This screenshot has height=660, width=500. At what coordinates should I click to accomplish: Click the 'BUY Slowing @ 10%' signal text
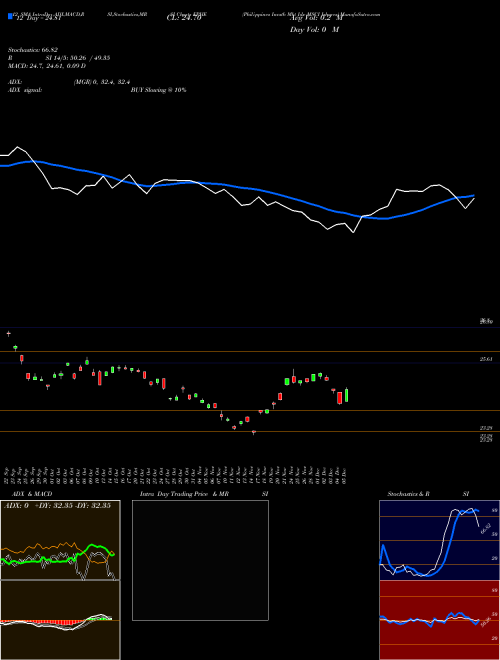pyautogui.click(x=159, y=90)
